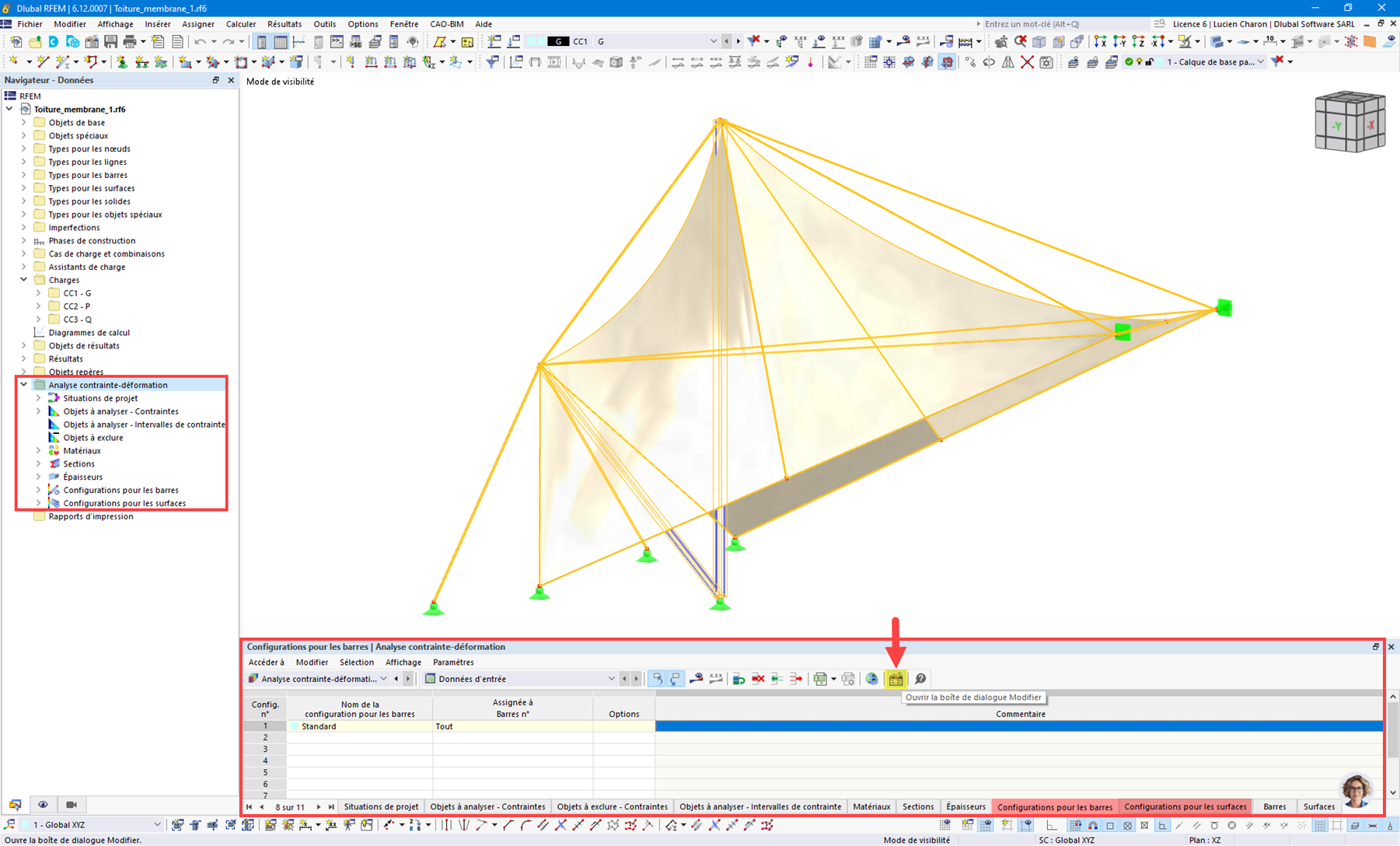The width and height of the screenshot is (1400, 846).
Task: Switch to the eye Views tab below the navigator
Action: pos(43,805)
